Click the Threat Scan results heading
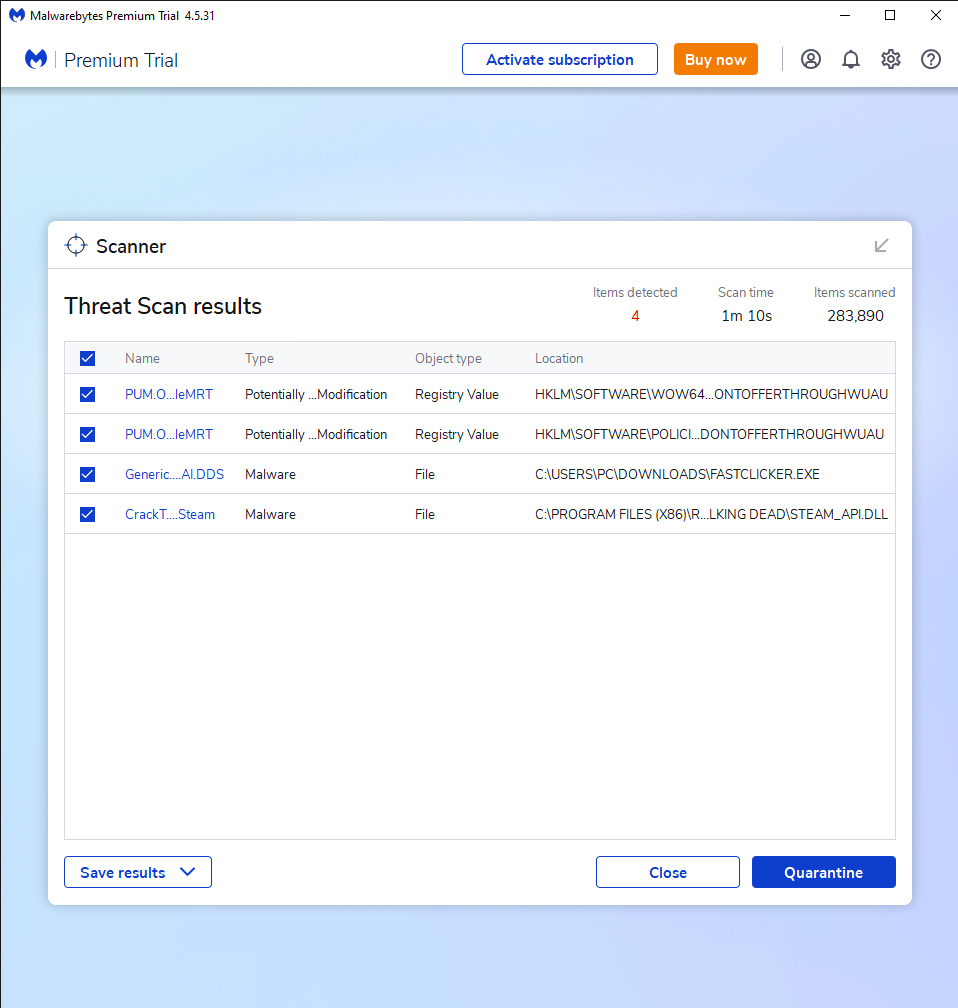The height and width of the screenshot is (1008, 958). (163, 306)
